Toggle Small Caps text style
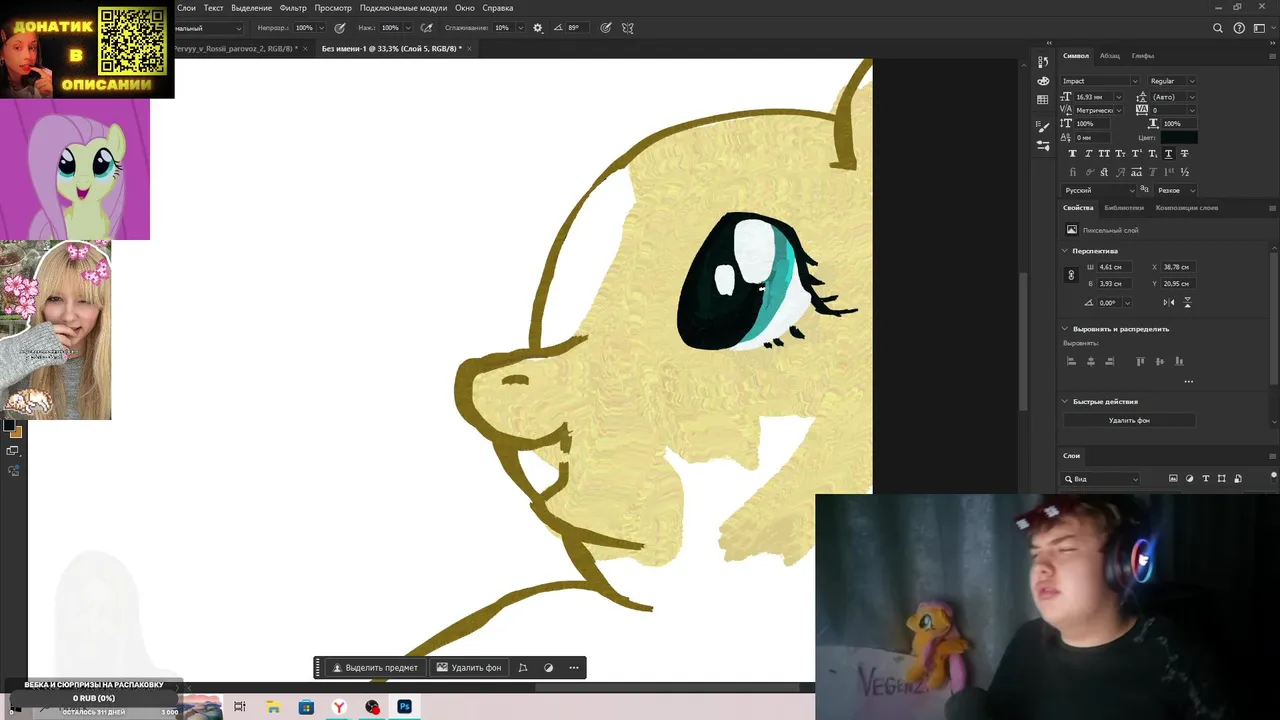 (x=1120, y=154)
